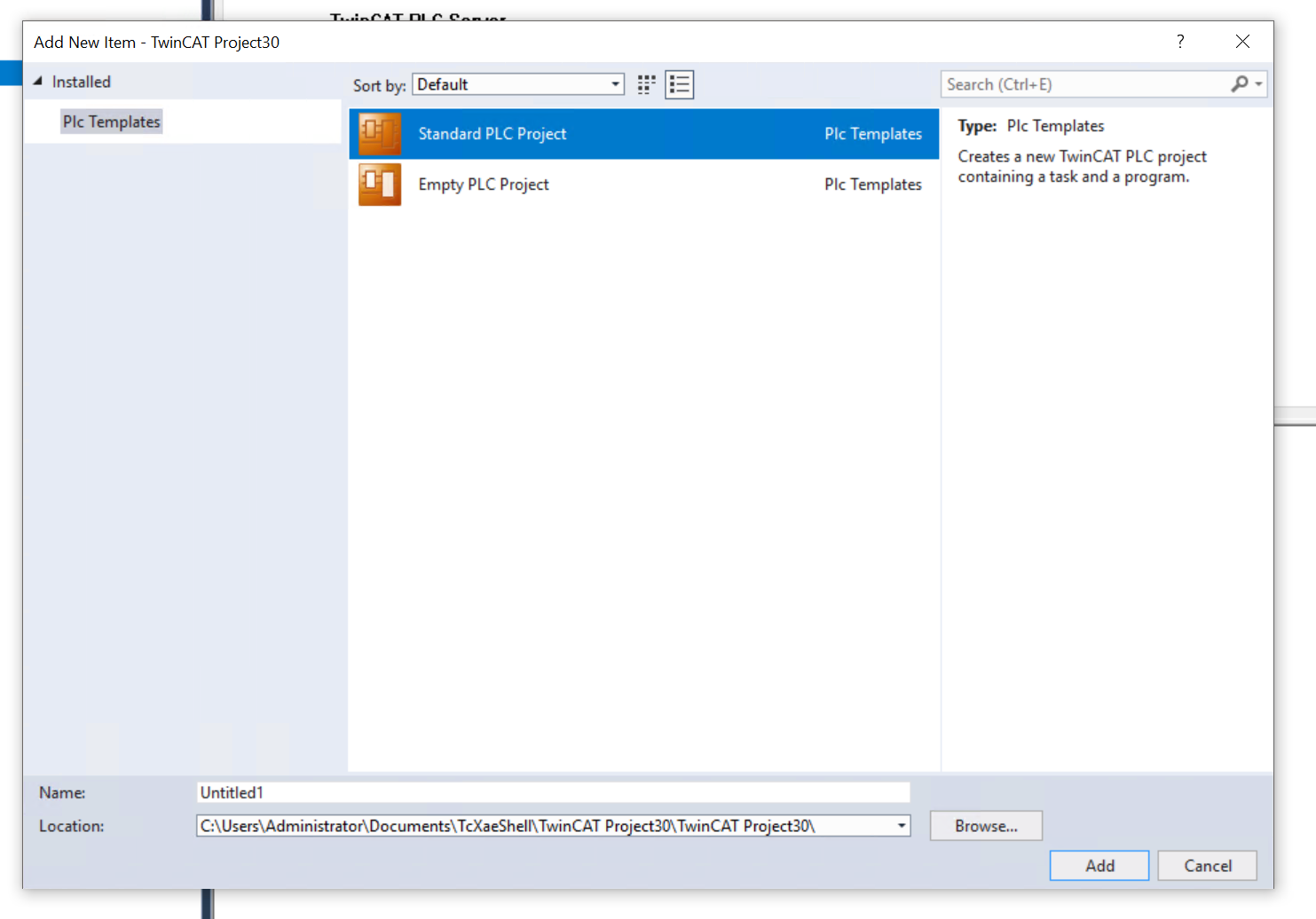This screenshot has width=1316, height=919.
Task: Click Plc Templates label of Empty PLC Project
Action: [x=873, y=185]
